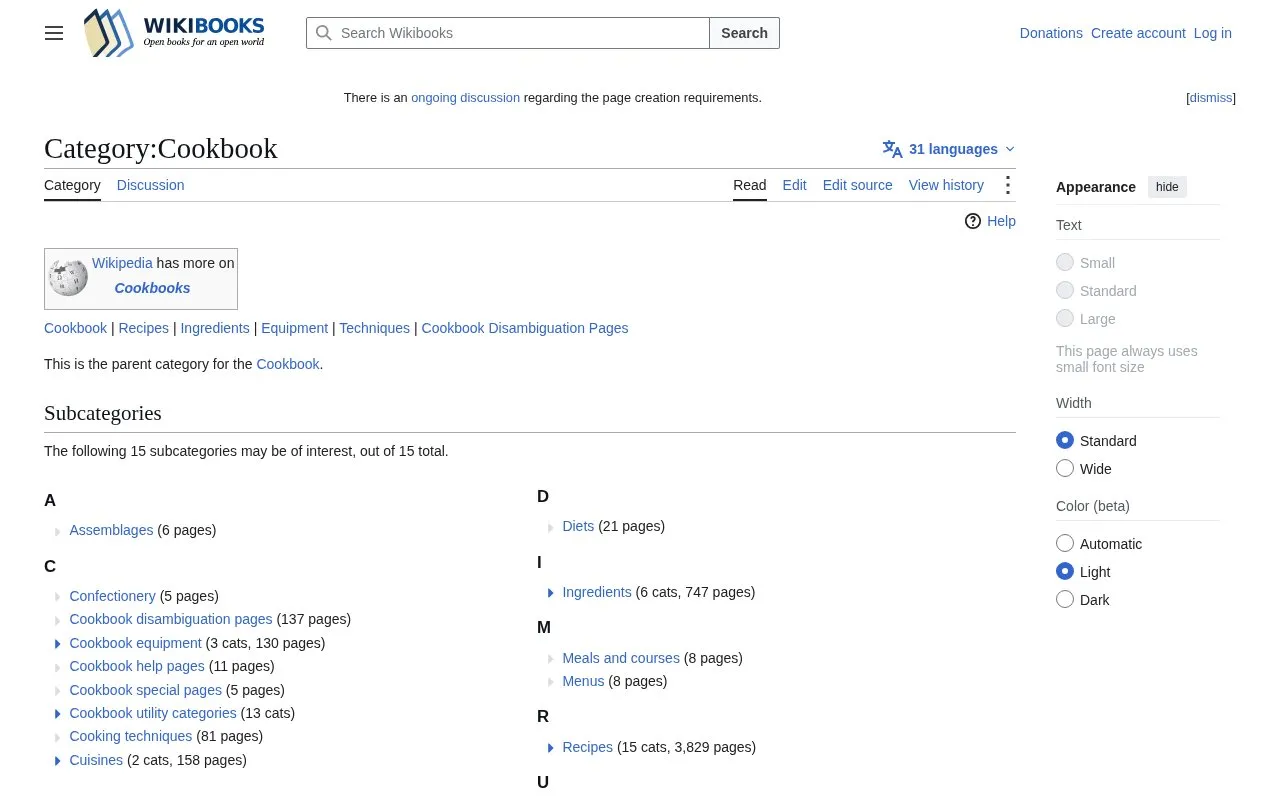This screenshot has height=800, width=1280.
Task: Expand the Cookbook equipment subcategory arrow
Action: point(58,644)
